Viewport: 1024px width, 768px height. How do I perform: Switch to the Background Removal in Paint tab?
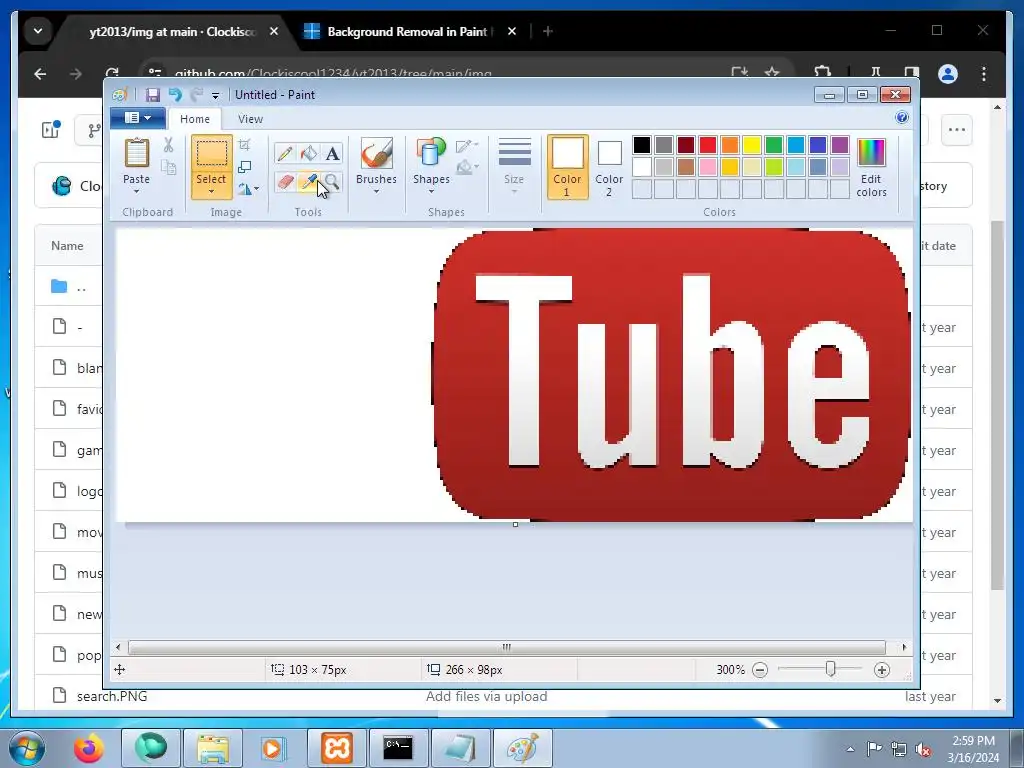(x=409, y=31)
